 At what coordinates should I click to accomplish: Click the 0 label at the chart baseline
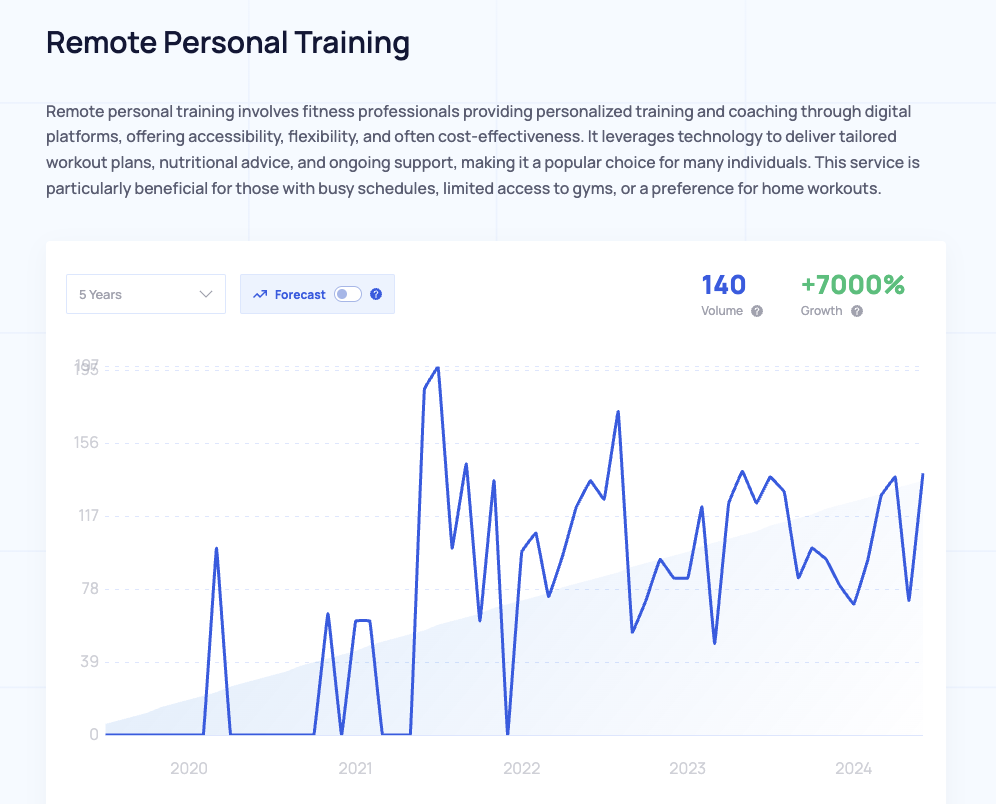[95, 734]
